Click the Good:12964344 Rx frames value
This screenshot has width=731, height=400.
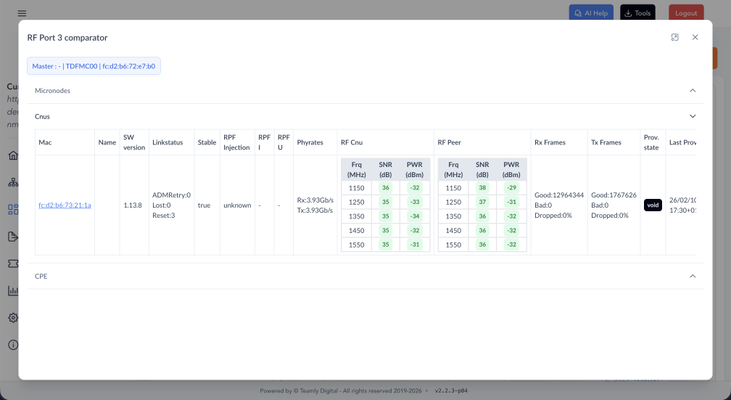pos(559,195)
